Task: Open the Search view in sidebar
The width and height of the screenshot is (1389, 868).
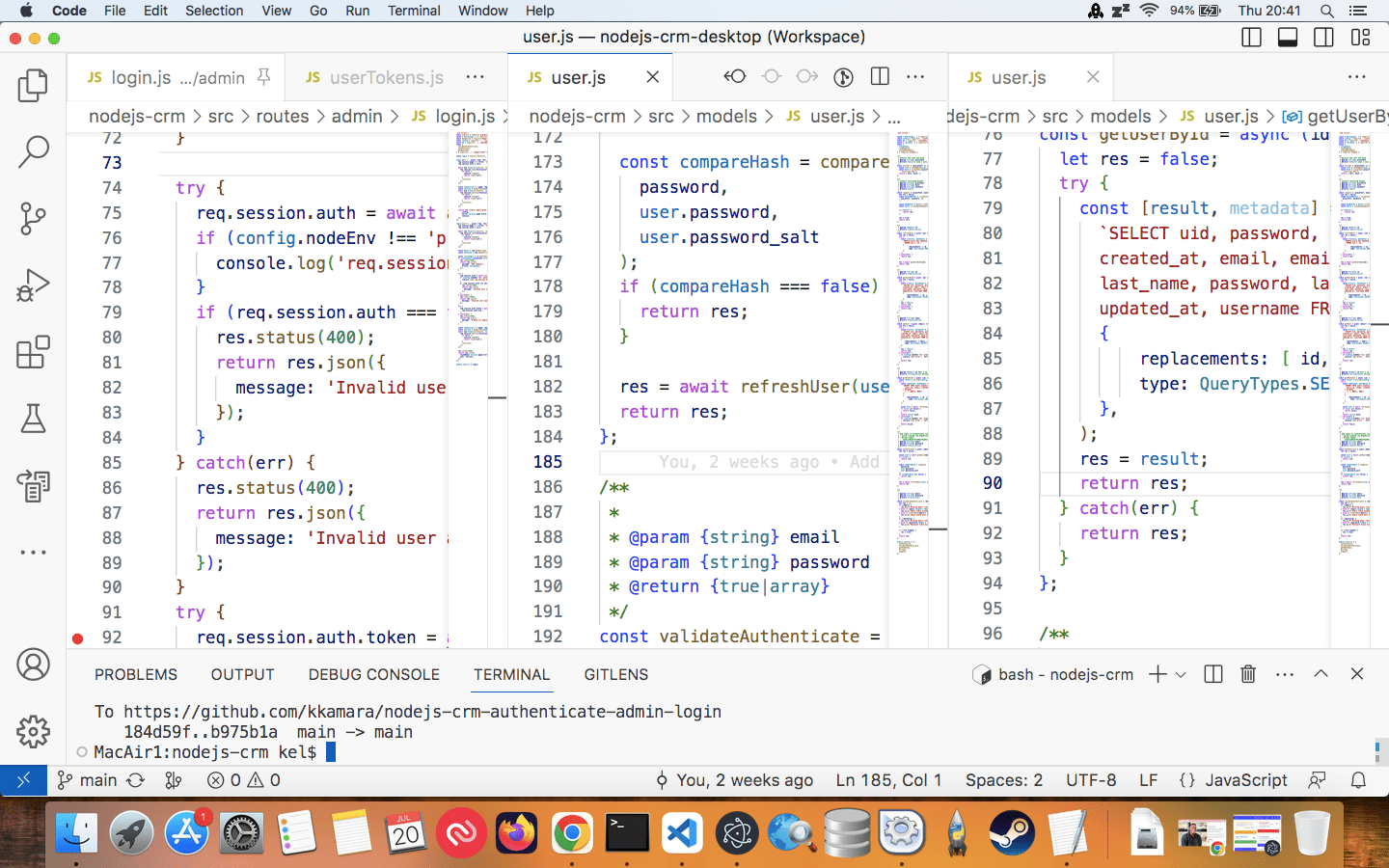Action: (x=33, y=151)
